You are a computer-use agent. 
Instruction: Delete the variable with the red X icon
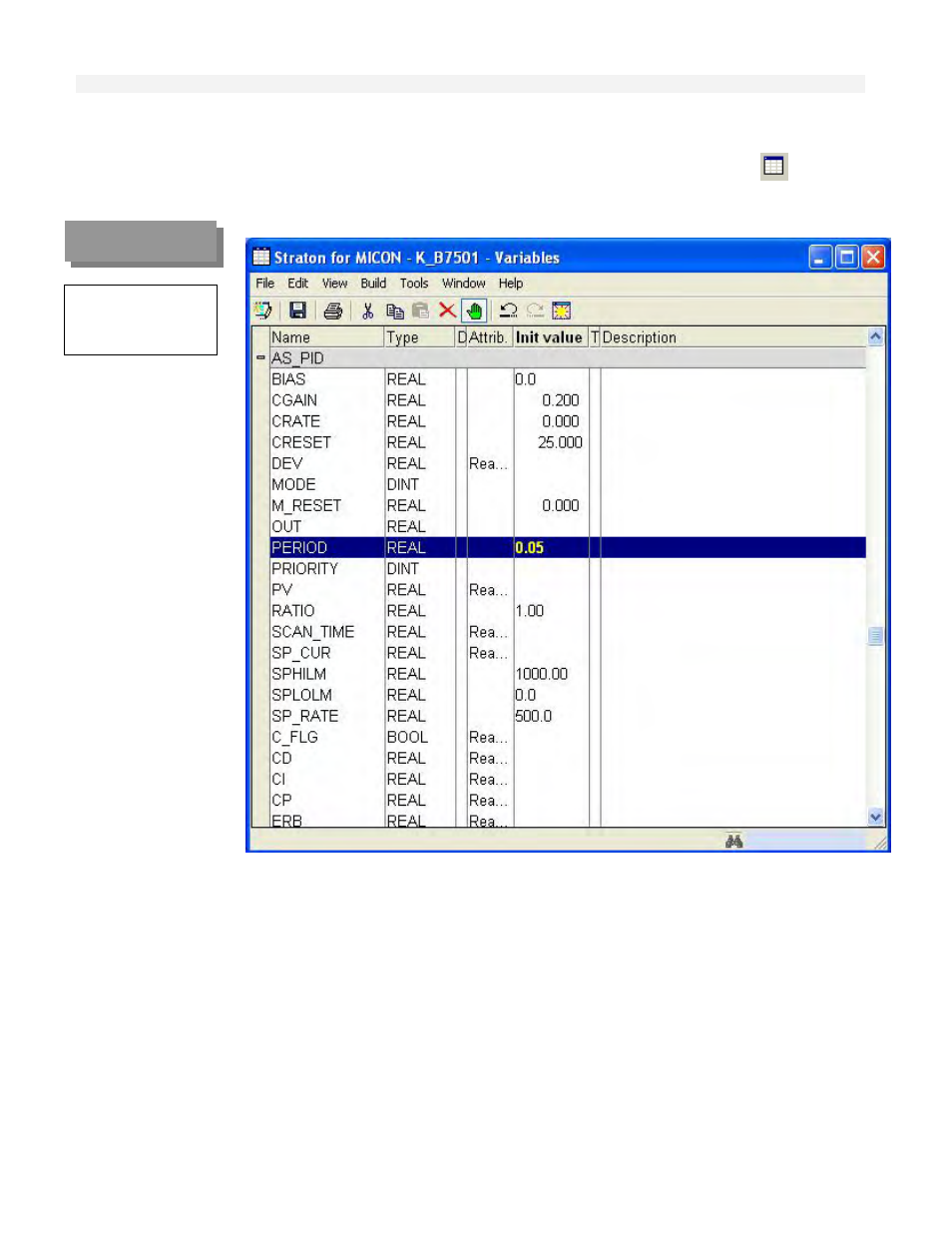pos(447,310)
